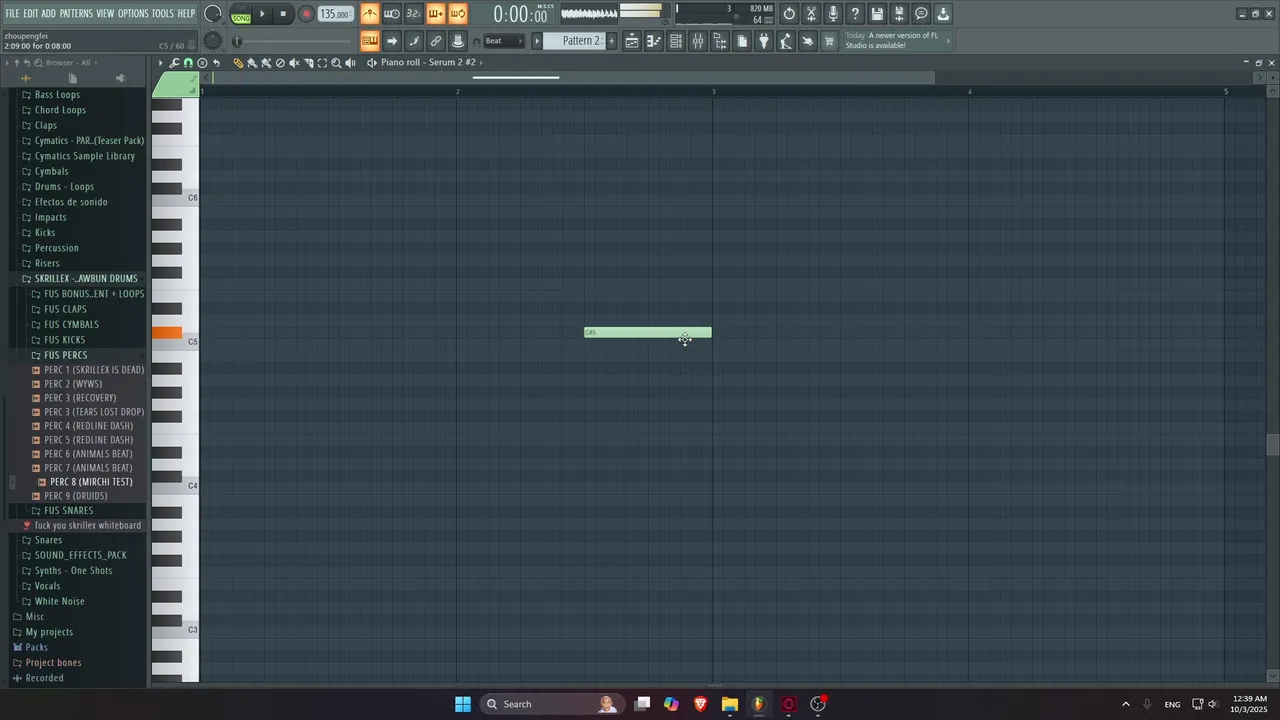Open the VIEW menu
This screenshot has height=720, width=1280.
(105, 13)
